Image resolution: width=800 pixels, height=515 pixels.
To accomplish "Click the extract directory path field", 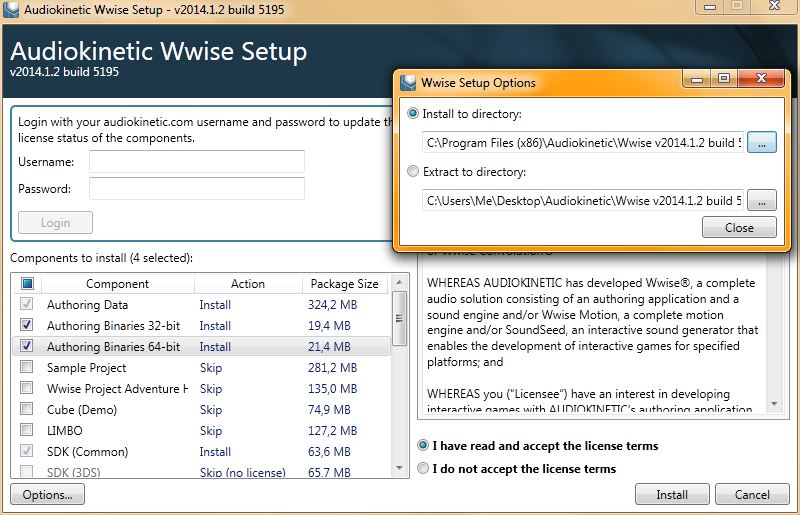I will coord(583,200).
